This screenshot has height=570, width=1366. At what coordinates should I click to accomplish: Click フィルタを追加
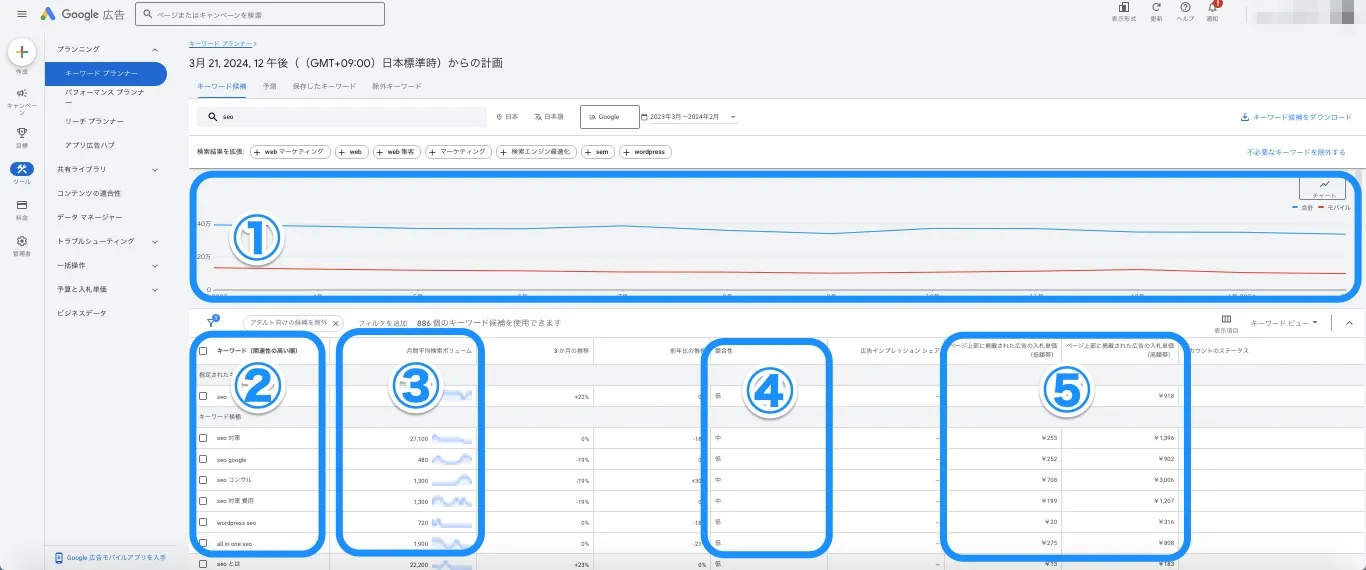coord(383,323)
